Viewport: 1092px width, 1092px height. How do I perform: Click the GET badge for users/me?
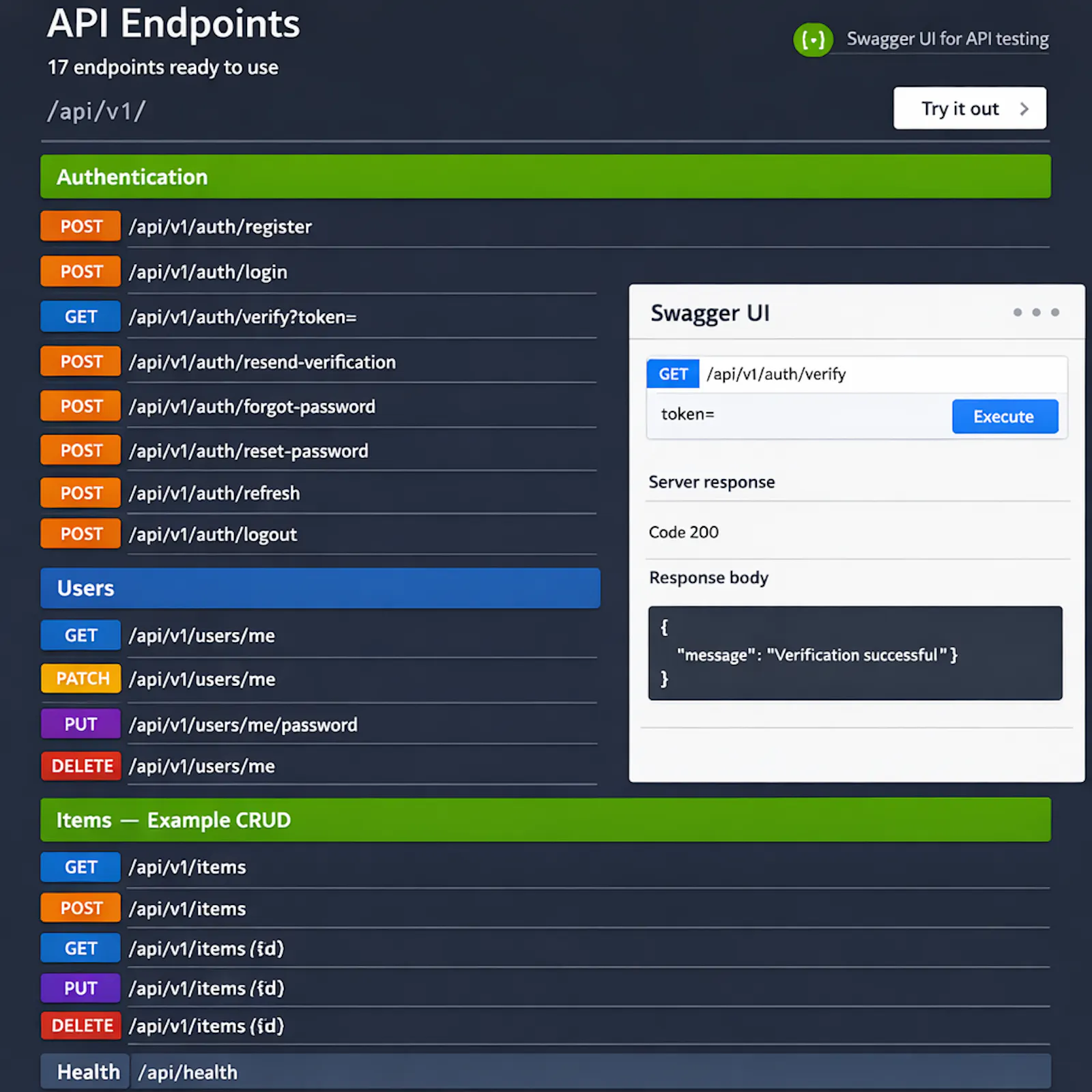tap(81, 635)
